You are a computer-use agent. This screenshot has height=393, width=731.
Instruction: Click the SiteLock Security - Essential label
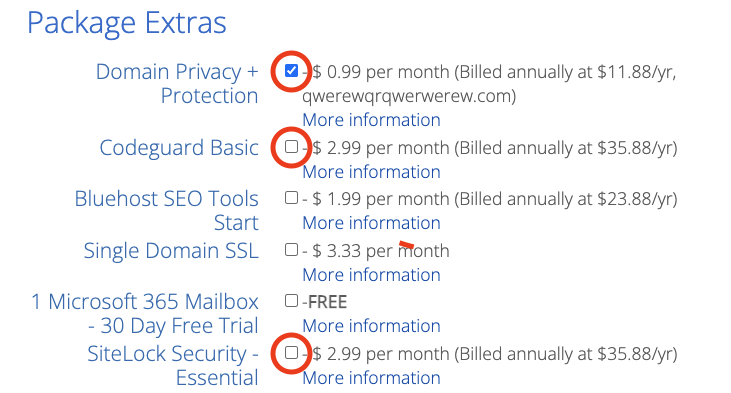point(172,366)
